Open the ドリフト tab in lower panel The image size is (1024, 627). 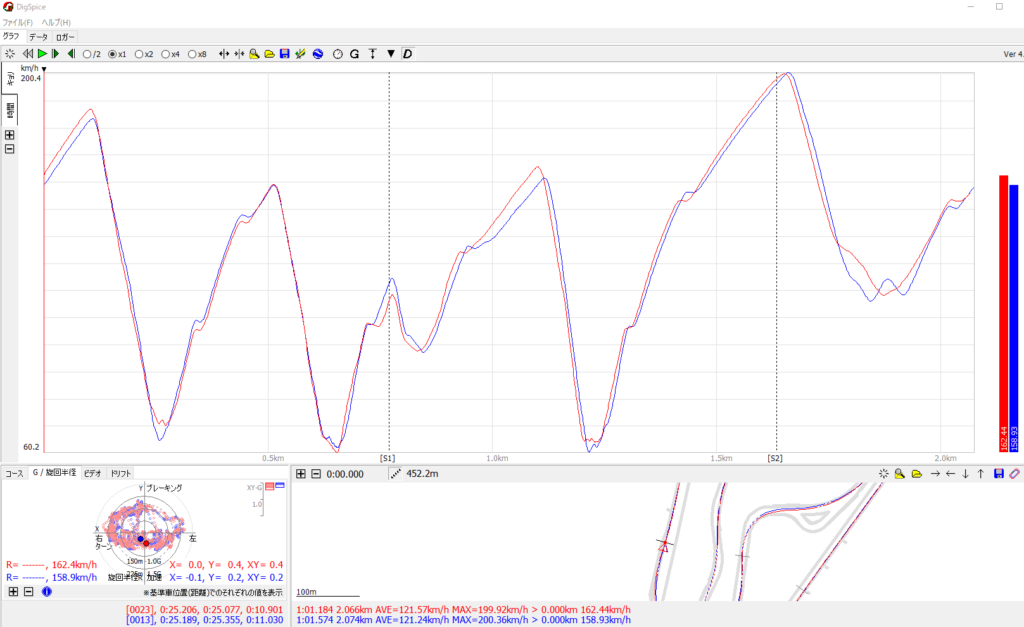point(120,473)
